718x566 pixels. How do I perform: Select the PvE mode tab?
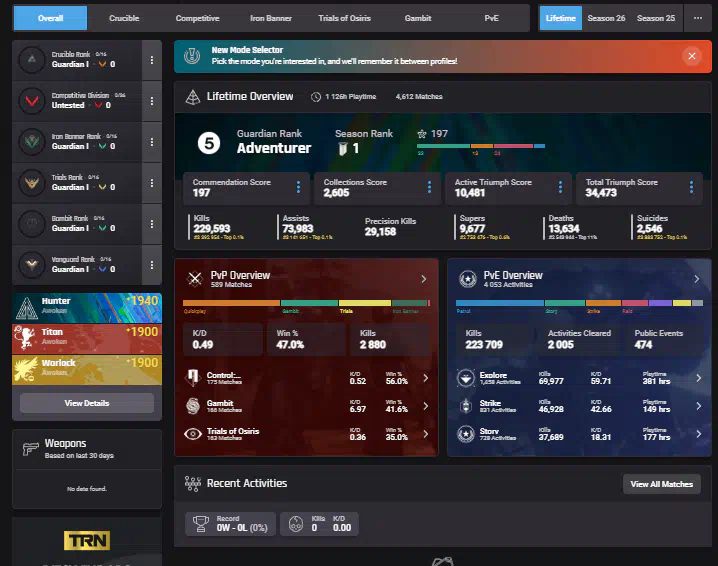tap(491, 18)
